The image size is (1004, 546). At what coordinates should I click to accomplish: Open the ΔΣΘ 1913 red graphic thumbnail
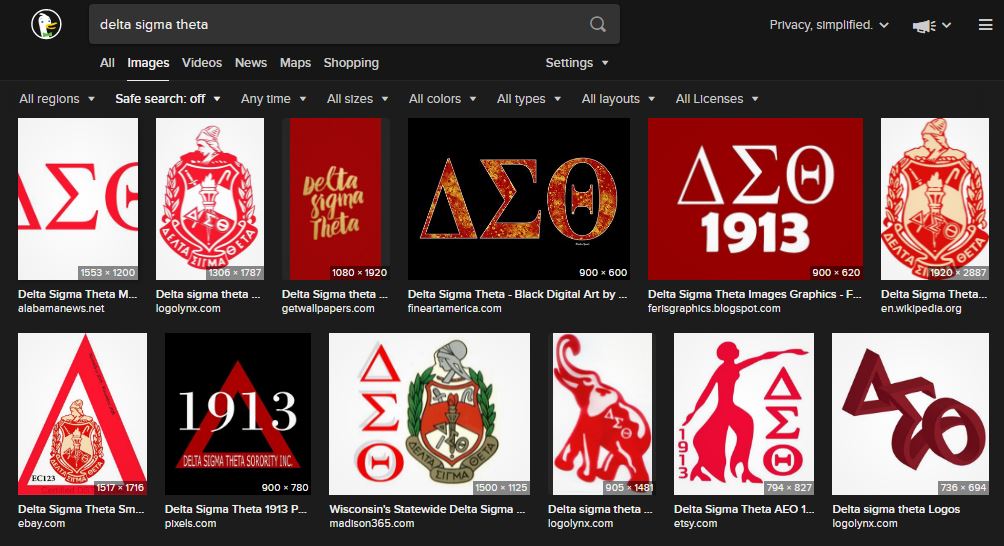coord(756,199)
